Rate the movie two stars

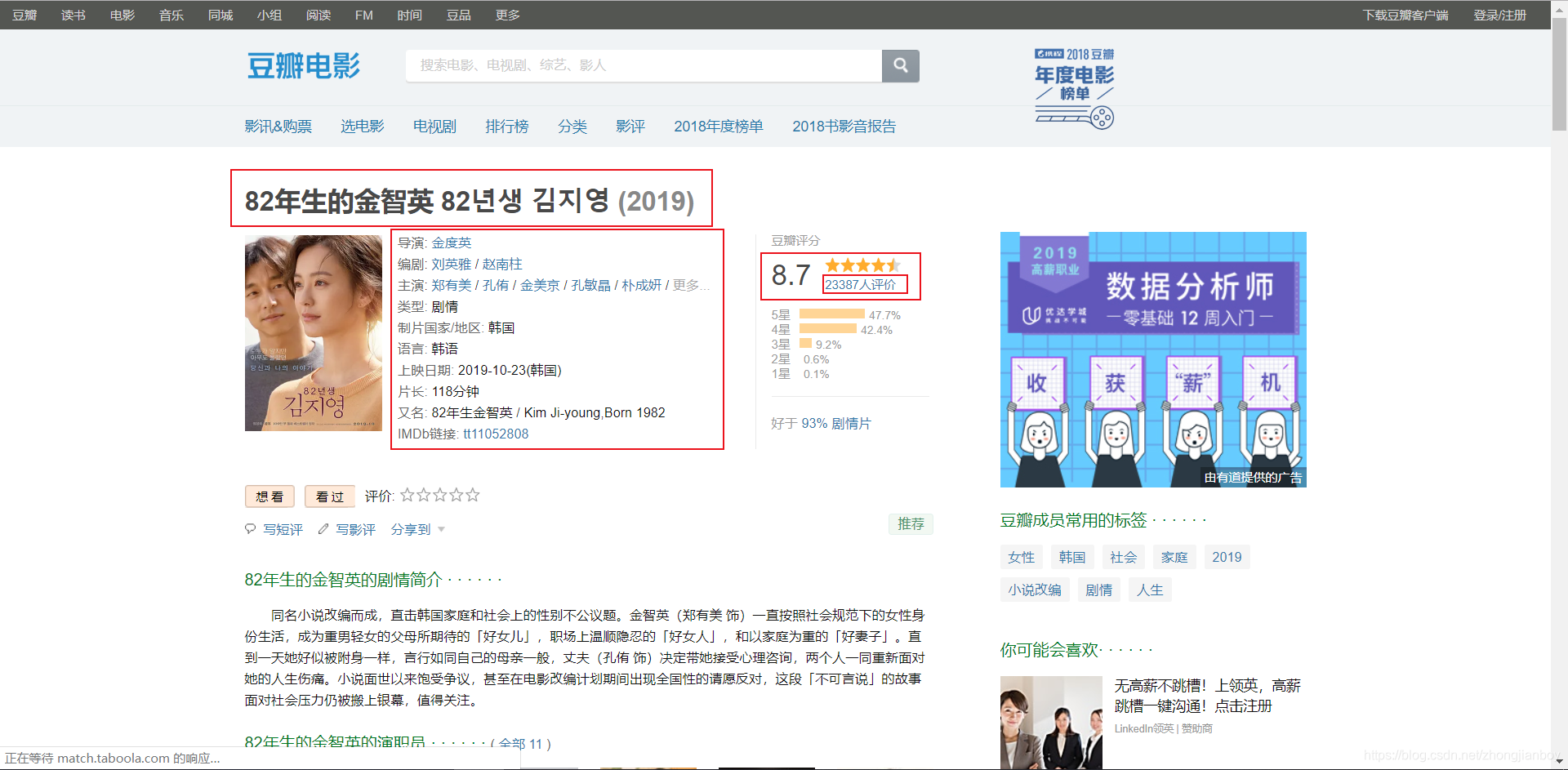coord(423,495)
